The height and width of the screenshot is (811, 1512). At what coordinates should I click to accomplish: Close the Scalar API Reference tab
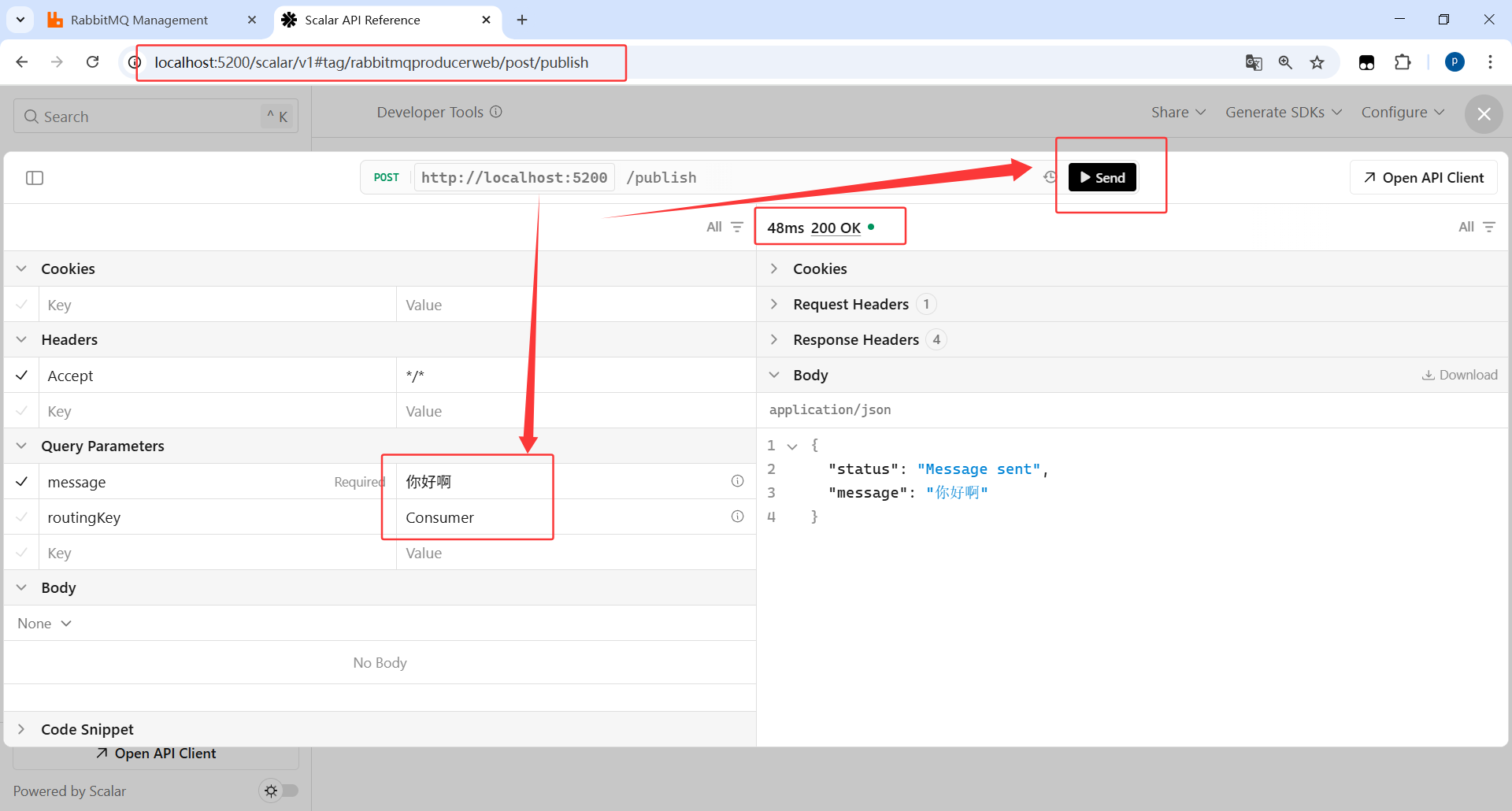pyautogui.click(x=486, y=20)
